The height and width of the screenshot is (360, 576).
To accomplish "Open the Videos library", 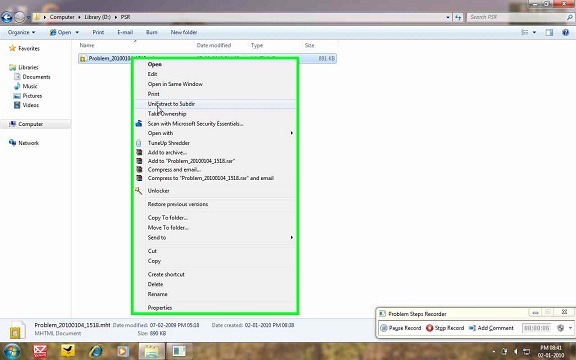I will click(26, 105).
